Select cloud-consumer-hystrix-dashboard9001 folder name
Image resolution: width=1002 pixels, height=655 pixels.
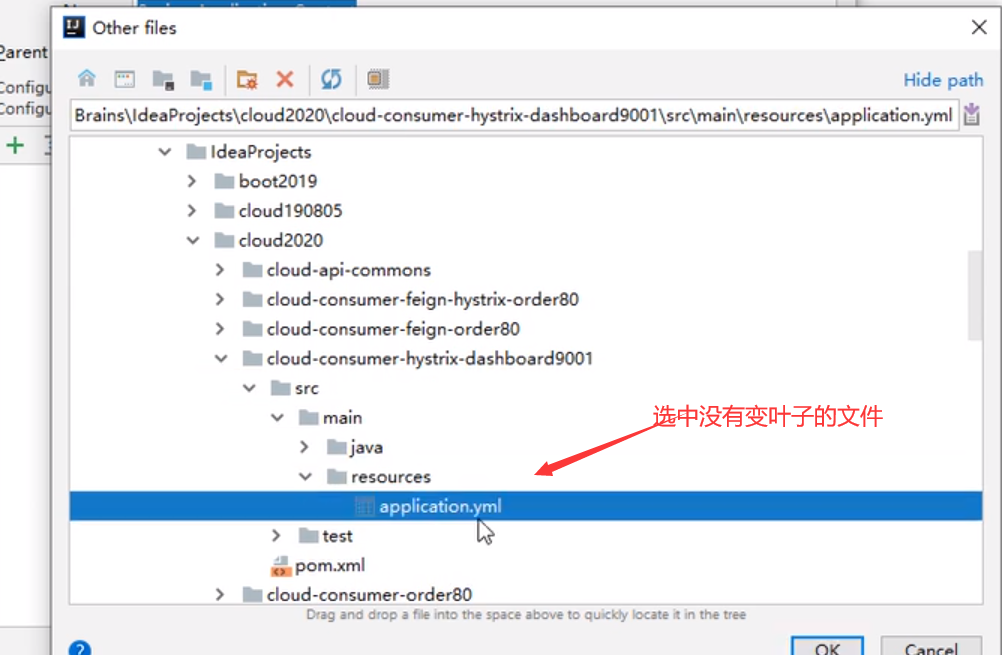pos(429,359)
